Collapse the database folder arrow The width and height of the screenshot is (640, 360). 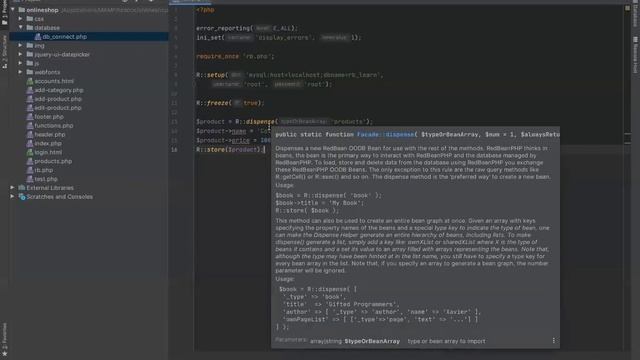pos(20,27)
